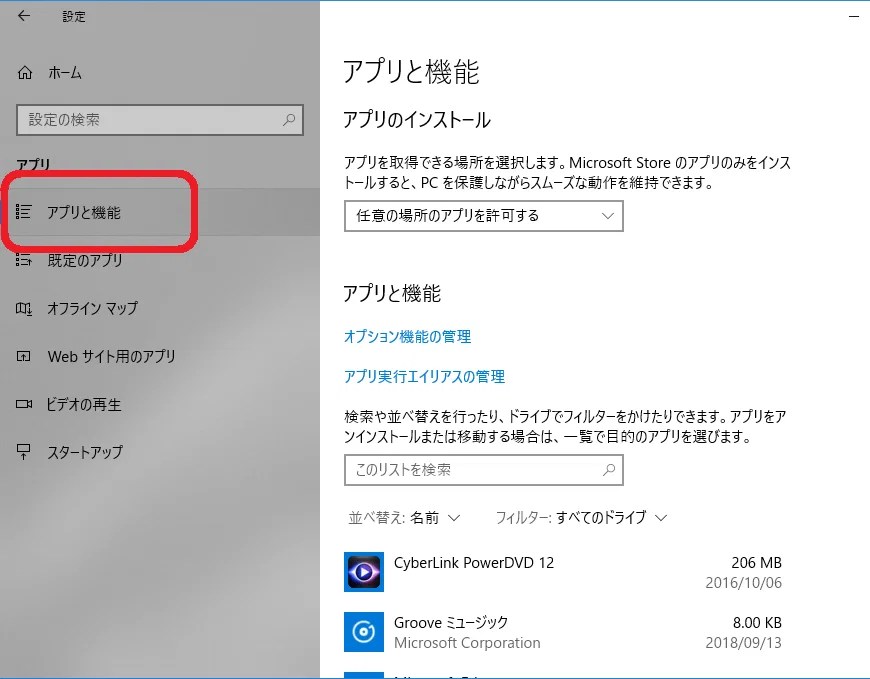Select the アプリと機能 list icon
This screenshot has height=679, width=870.
tap(23, 212)
